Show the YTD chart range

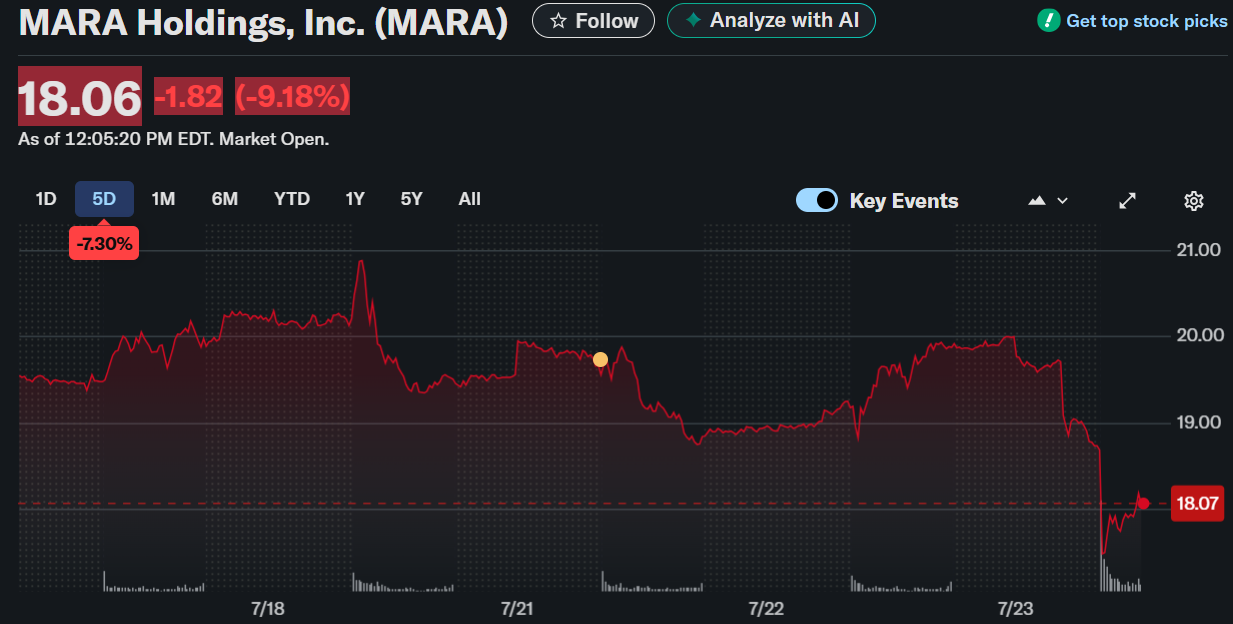(x=292, y=199)
